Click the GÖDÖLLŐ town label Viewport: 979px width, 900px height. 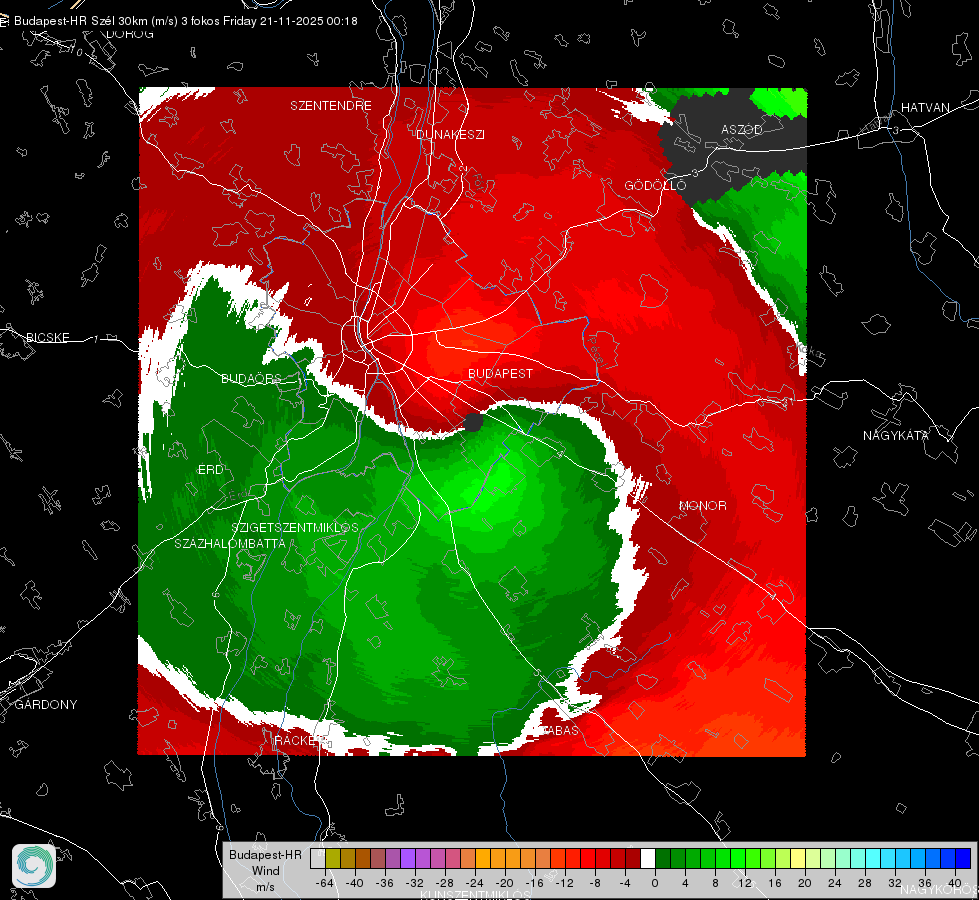(x=655, y=185)
